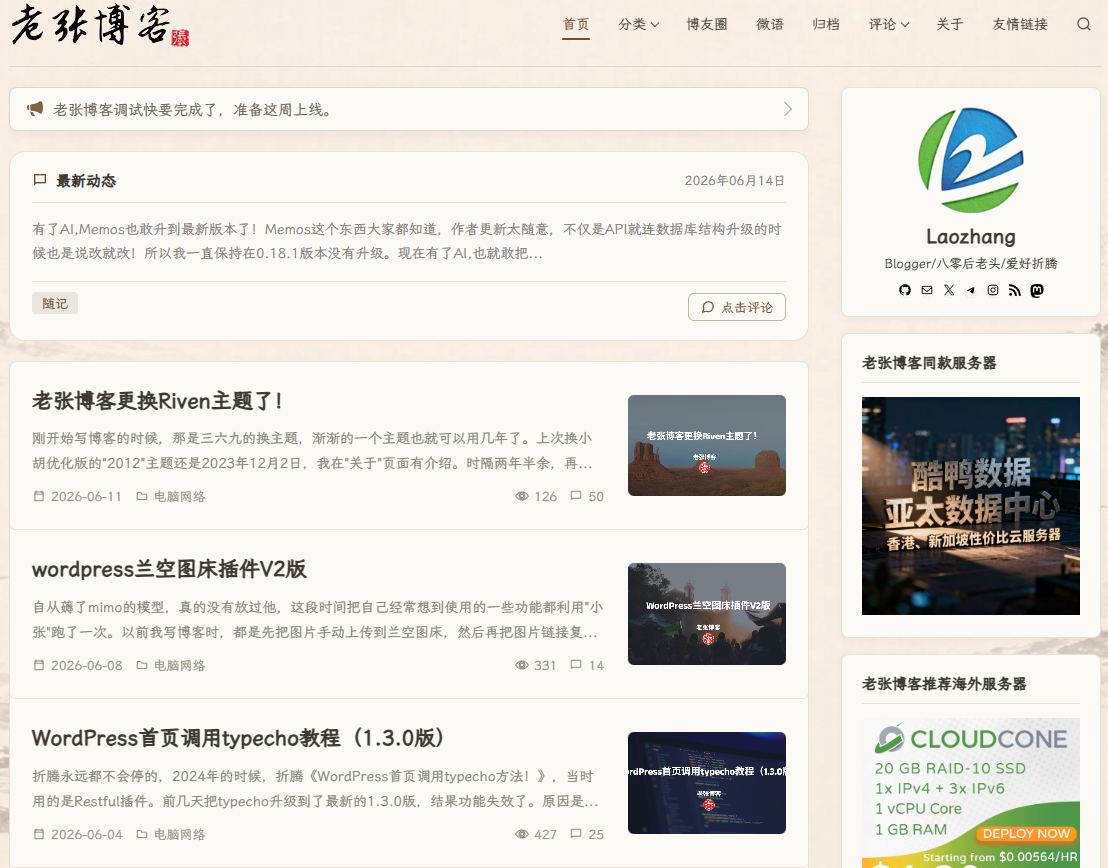Screen dimensions: 1108x868
Task: Click the 老张博客推荐海外服务器 heading
Action: coord(943,684)
